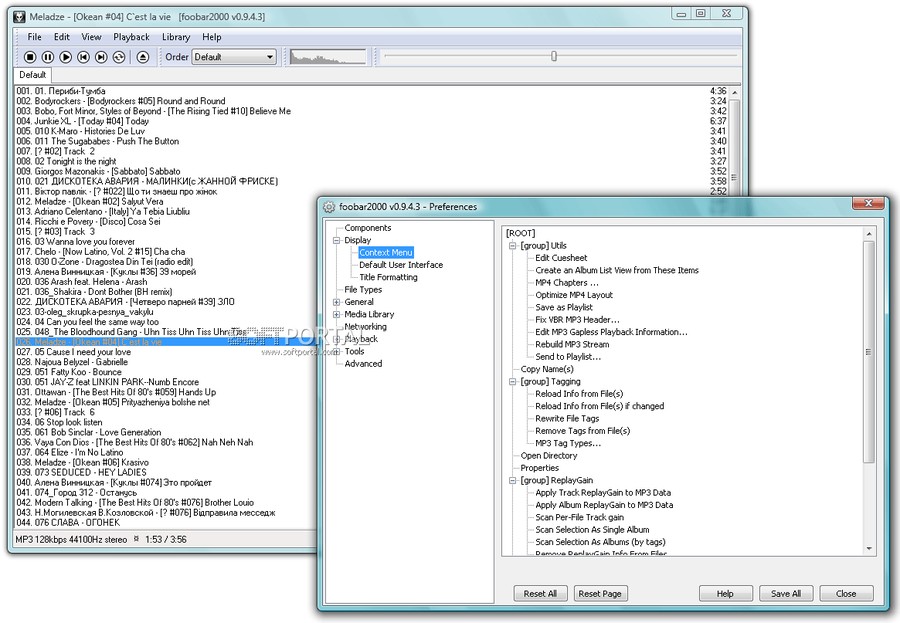The width and height of the screenshot is (900, 623).
Task: Collapse the [group] Utils node
Action: 513,246
